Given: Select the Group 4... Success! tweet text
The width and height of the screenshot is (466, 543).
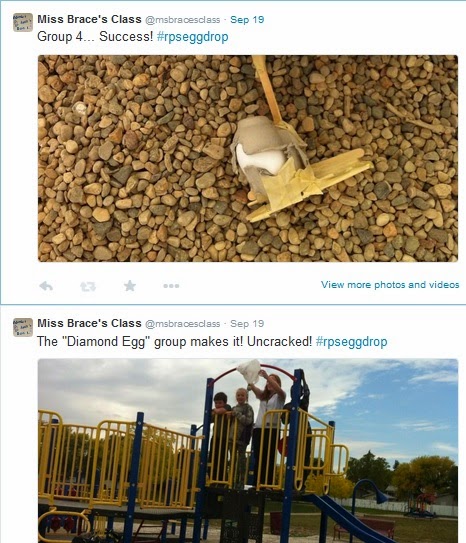Looking at the screenshot, I should tap(95, 37).
